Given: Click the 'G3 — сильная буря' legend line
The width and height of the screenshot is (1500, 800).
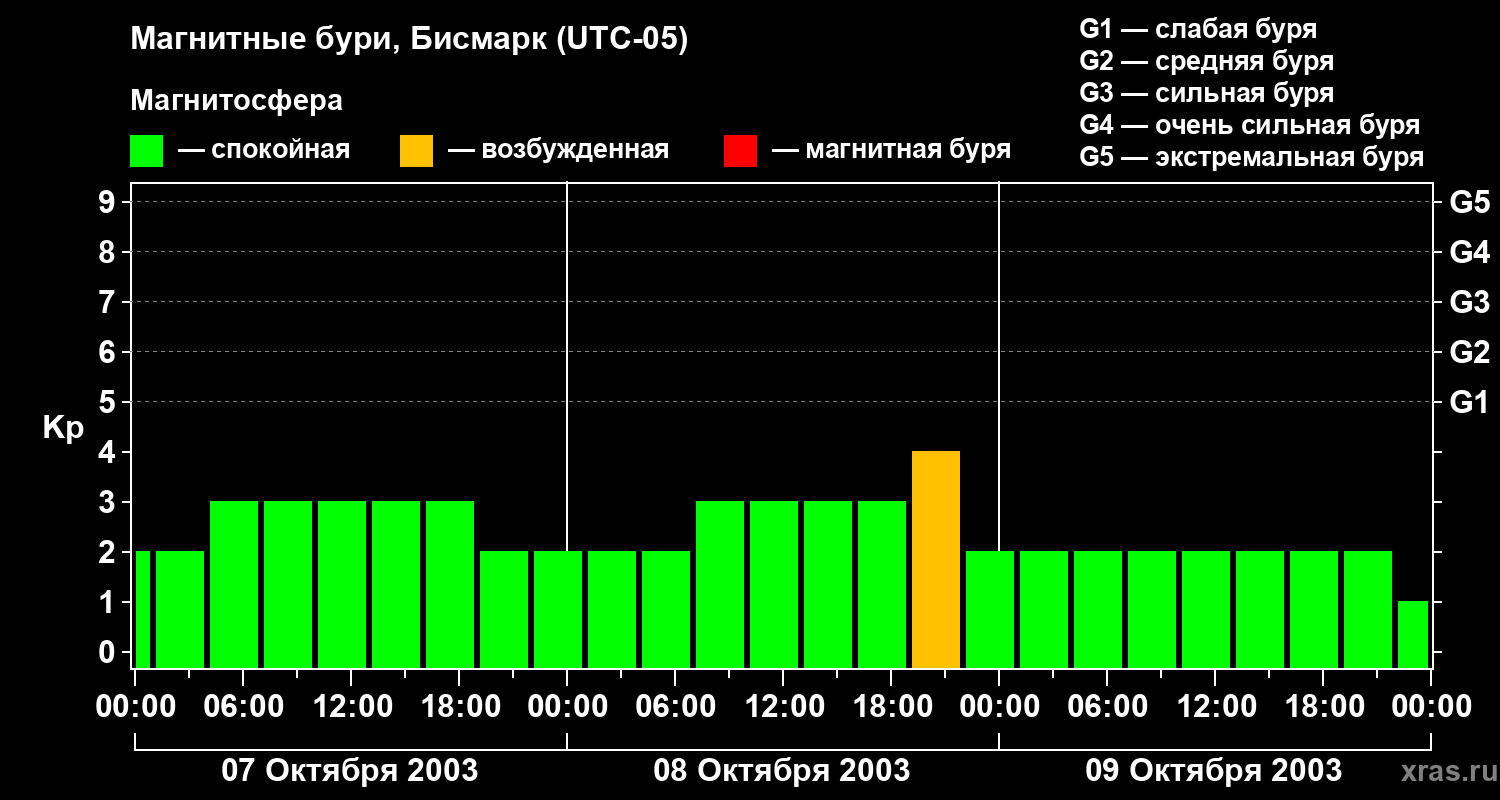Looking at the screenshot, I should pyautogui.click(x=1206, y=93).
